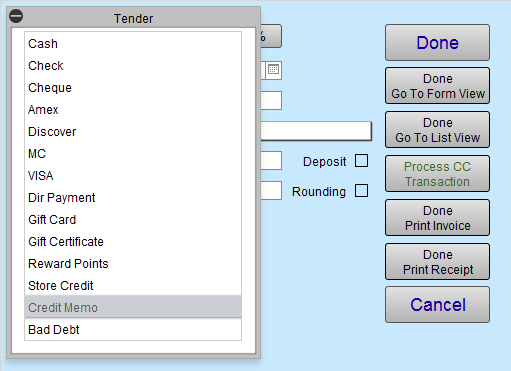Cancel the payment entry

(x=437, y=305)
